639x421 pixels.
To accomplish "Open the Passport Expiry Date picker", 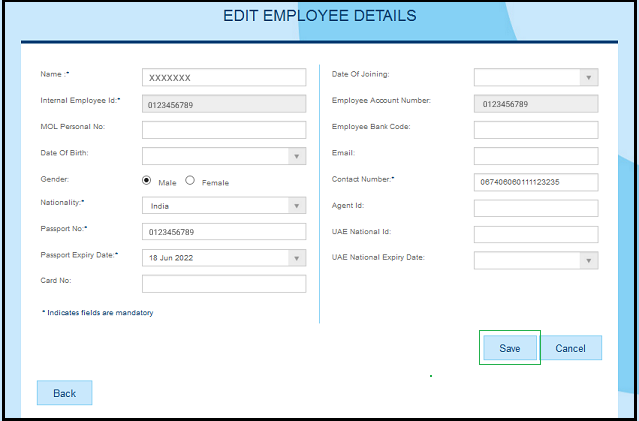I will tap(224, 258).
